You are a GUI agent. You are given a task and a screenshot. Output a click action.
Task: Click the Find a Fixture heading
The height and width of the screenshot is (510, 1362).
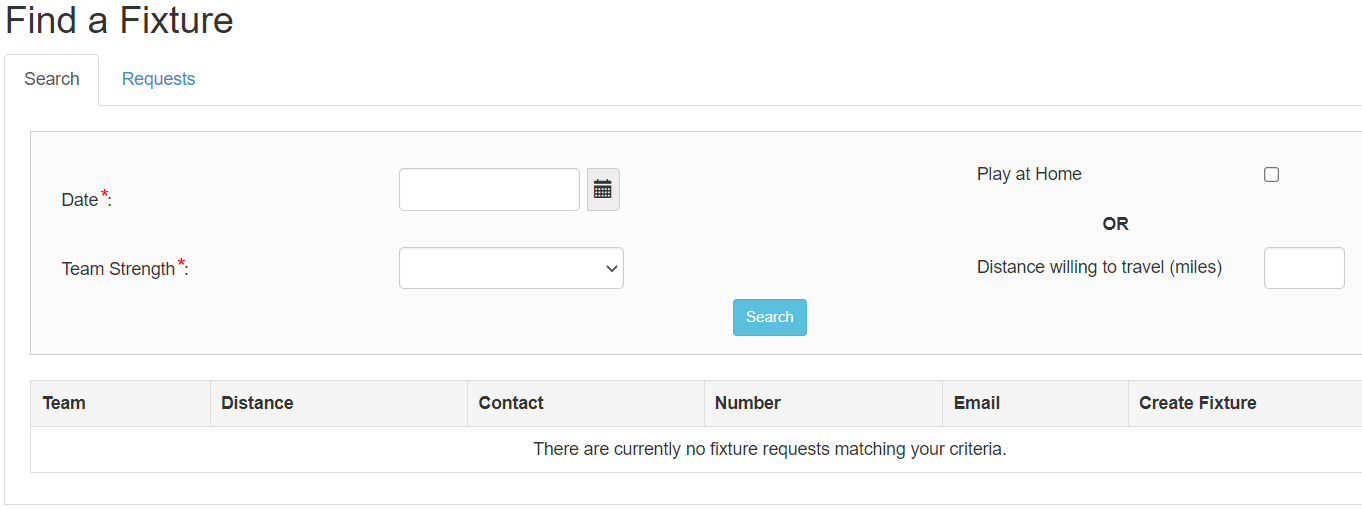tap(119, 20)
